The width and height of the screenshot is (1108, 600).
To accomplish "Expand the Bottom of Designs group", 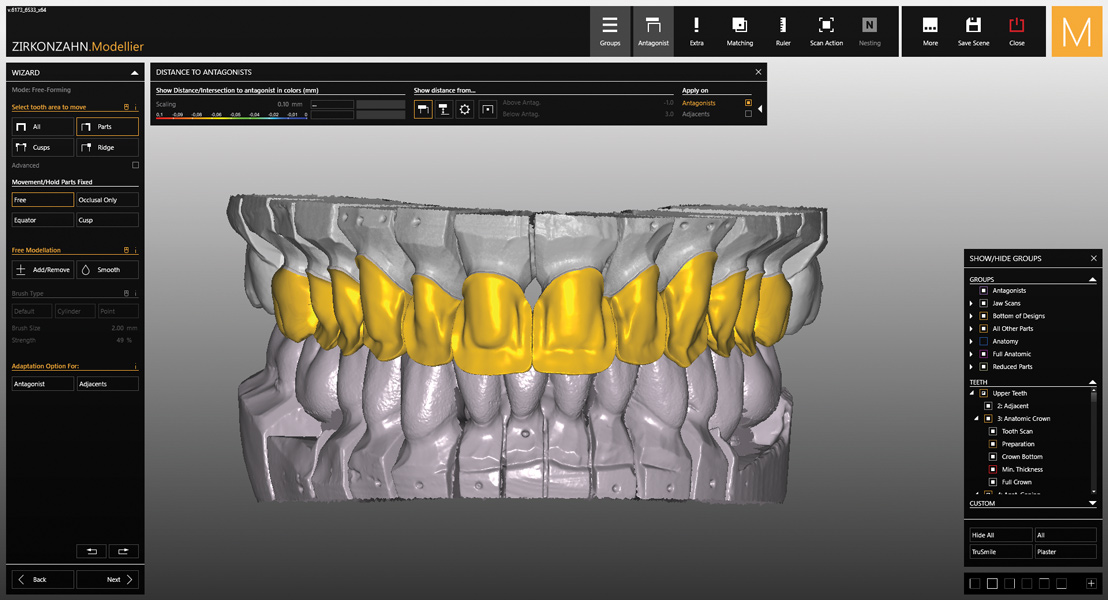I will point(971,316).
